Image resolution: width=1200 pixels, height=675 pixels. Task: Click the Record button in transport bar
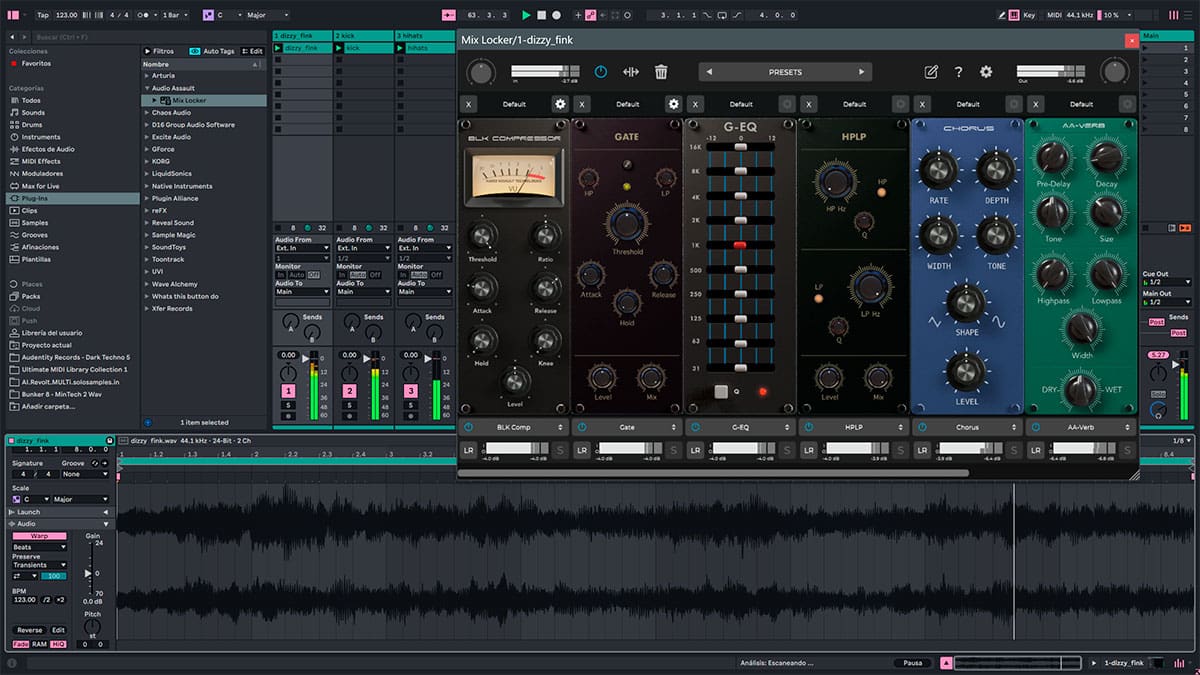coord(556,15)
